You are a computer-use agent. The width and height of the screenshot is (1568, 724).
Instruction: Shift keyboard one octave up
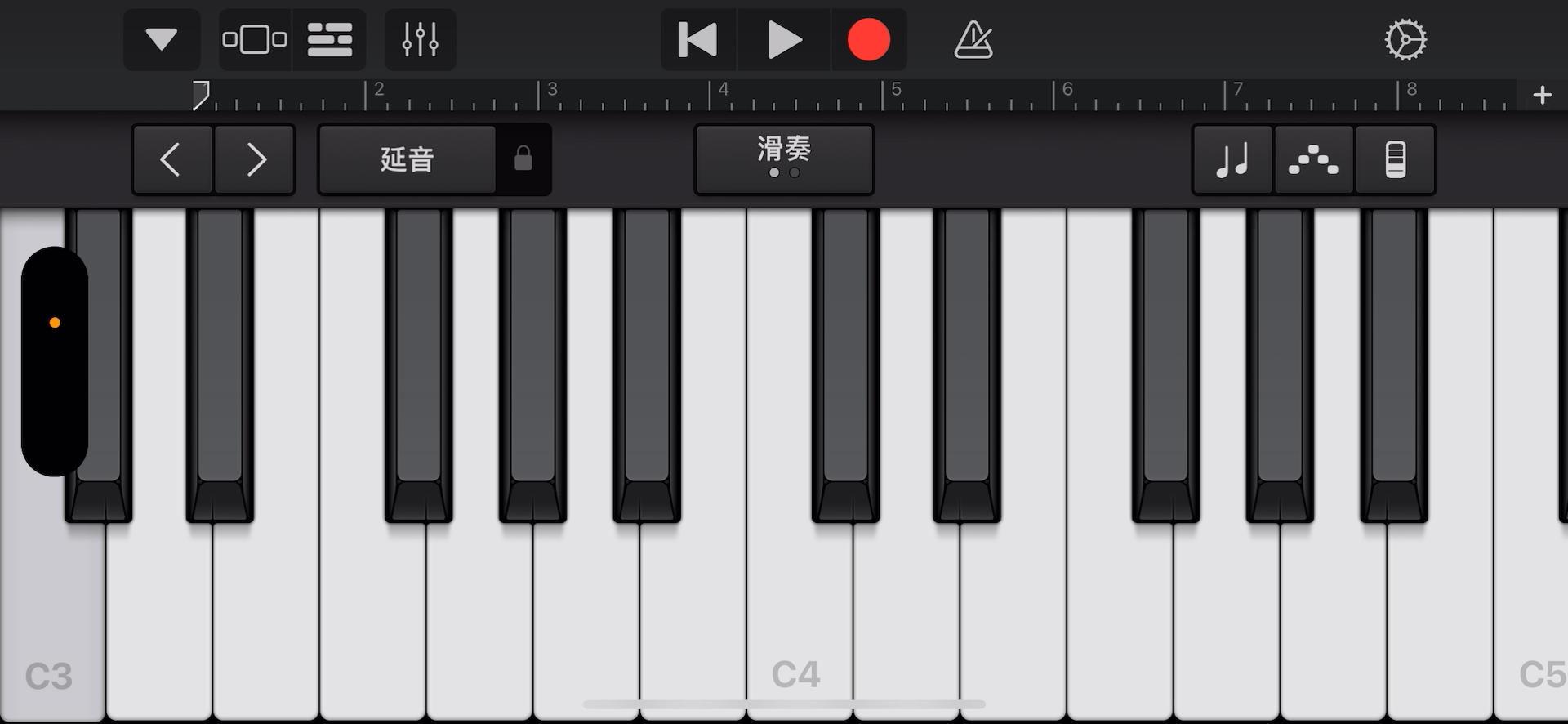click(255, 159)
